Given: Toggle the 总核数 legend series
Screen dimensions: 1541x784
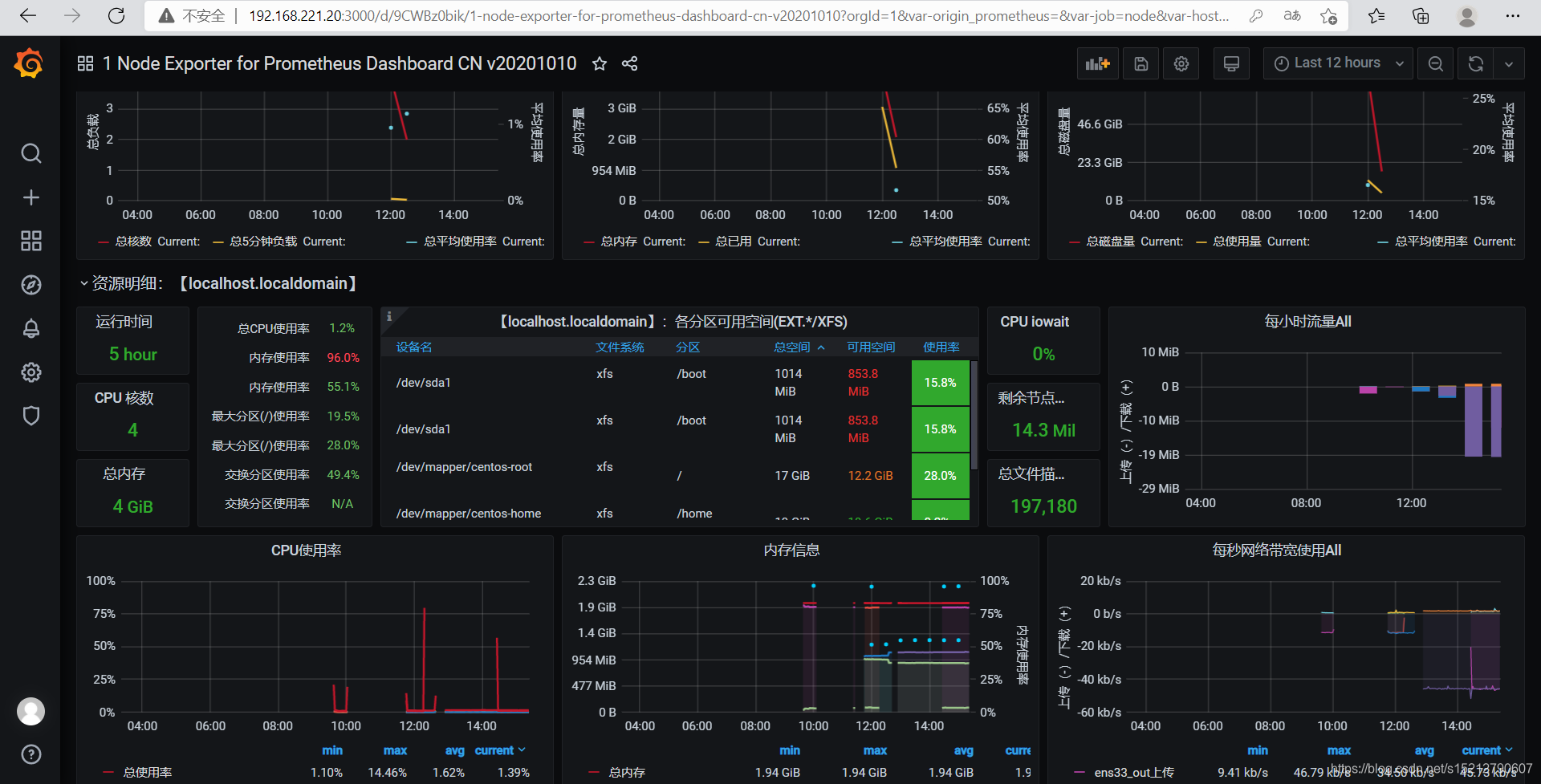Looking at the screenshot, I should coord(132,242).
